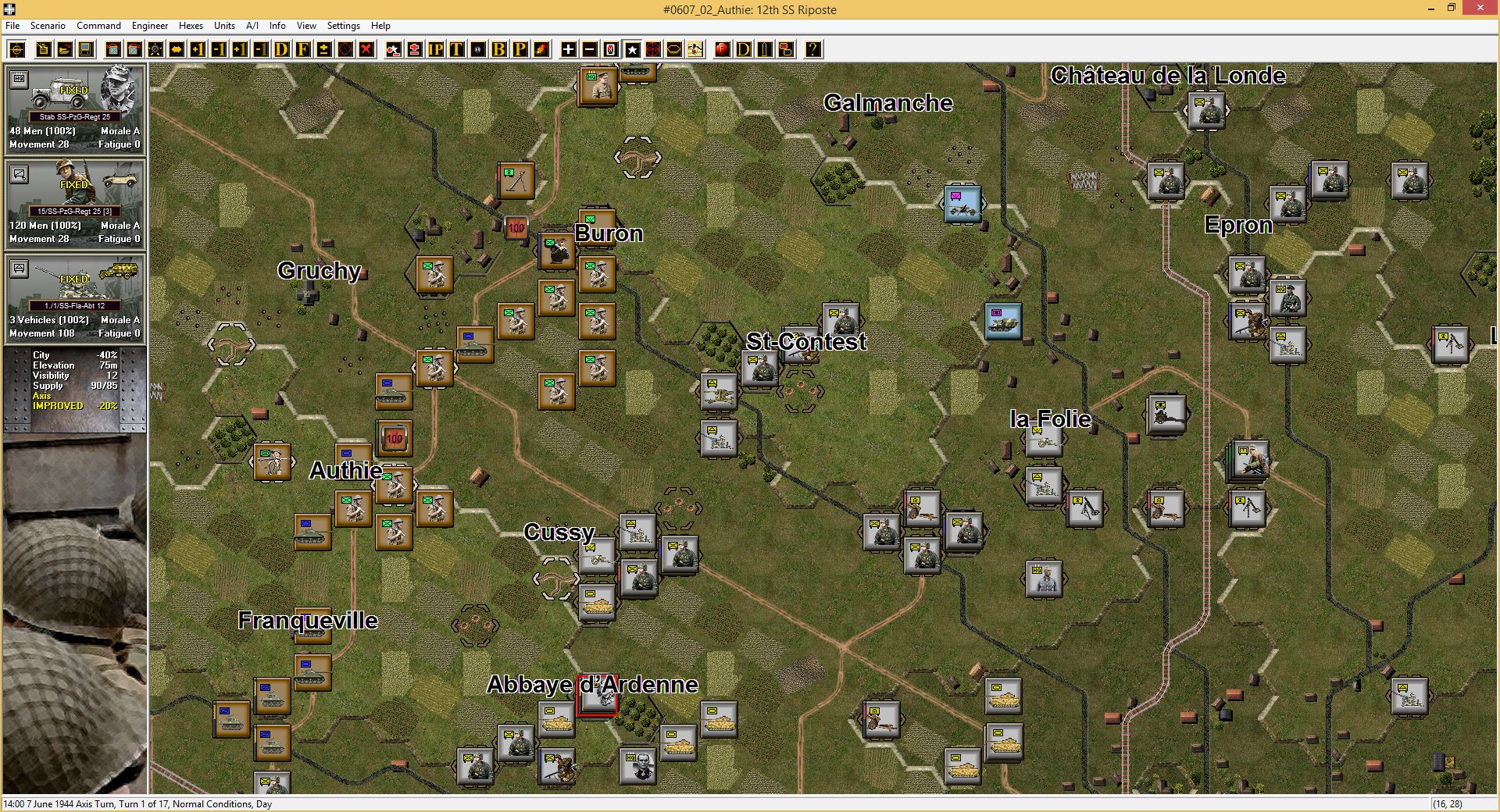Image resolution: width=1500 pixels, height=812 pixels.
Task: Select the 15/SS-PzG-Regt 25 unit card
Action: pyautogui.click(x=74, y=203)
